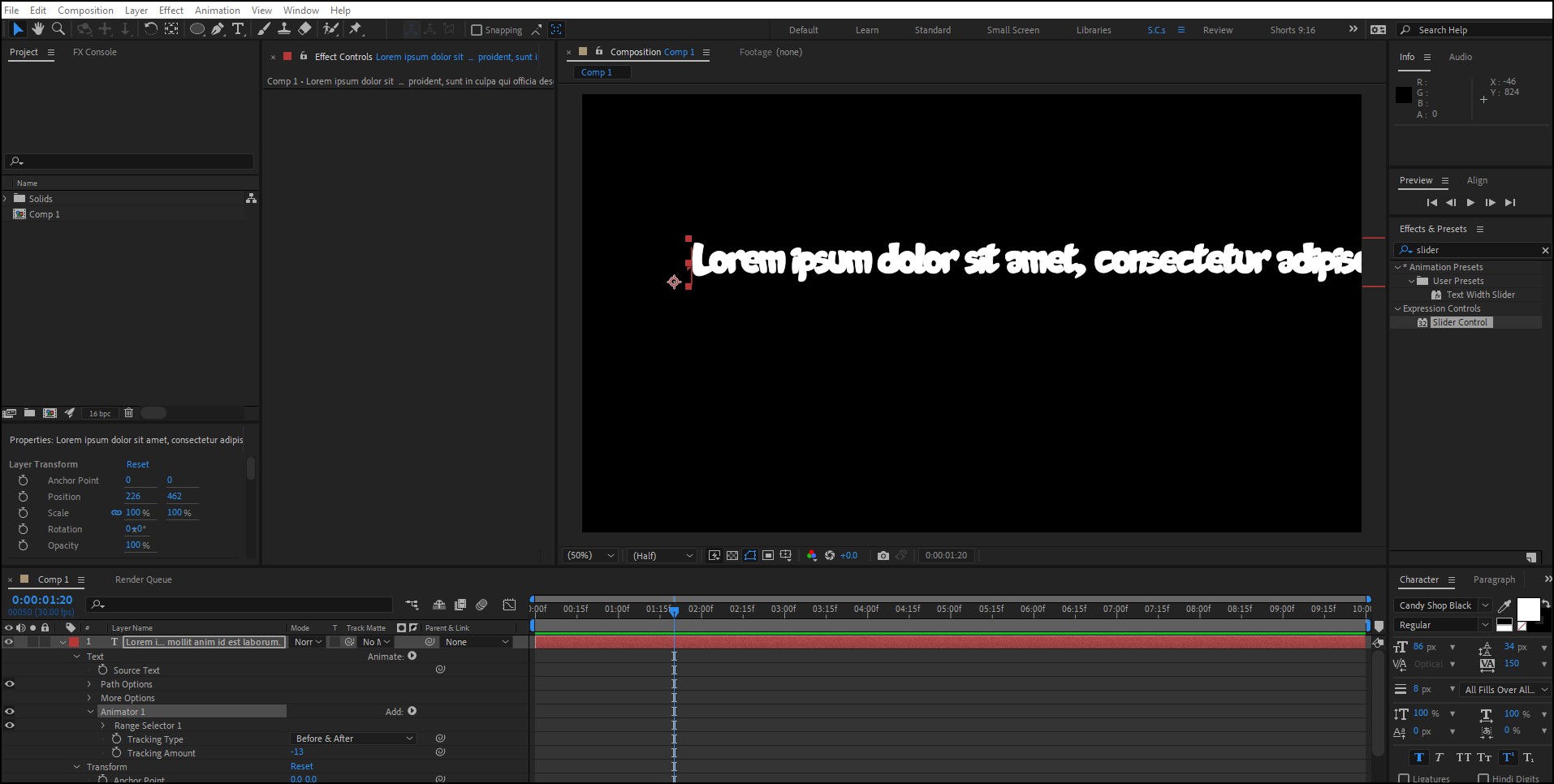Open the fill color swatch in Character panel
Viewport: 1554px width, 784px height.
coord(1527,611)
